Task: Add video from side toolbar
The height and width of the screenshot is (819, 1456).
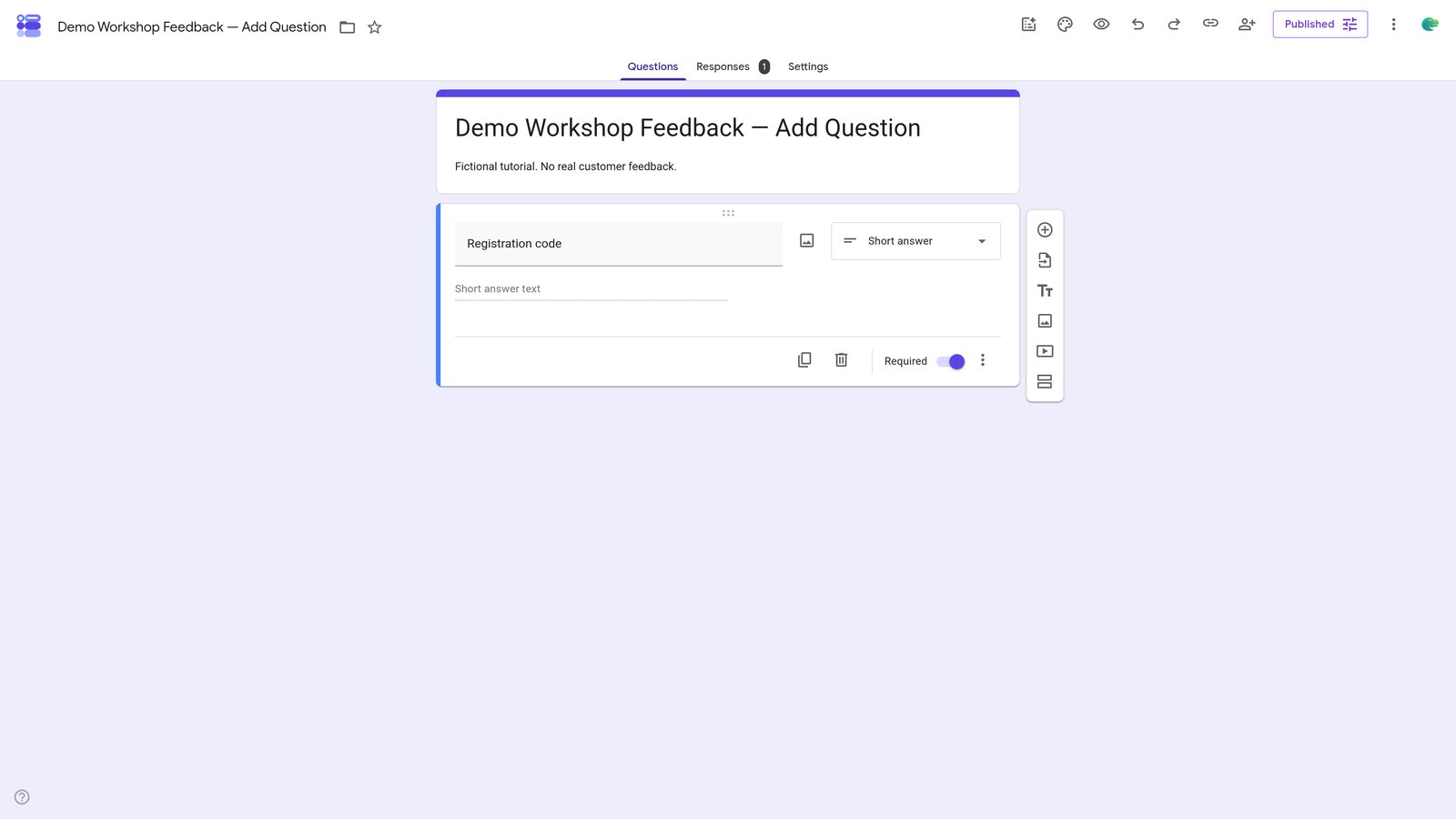Action: [x=1045, y=351]
